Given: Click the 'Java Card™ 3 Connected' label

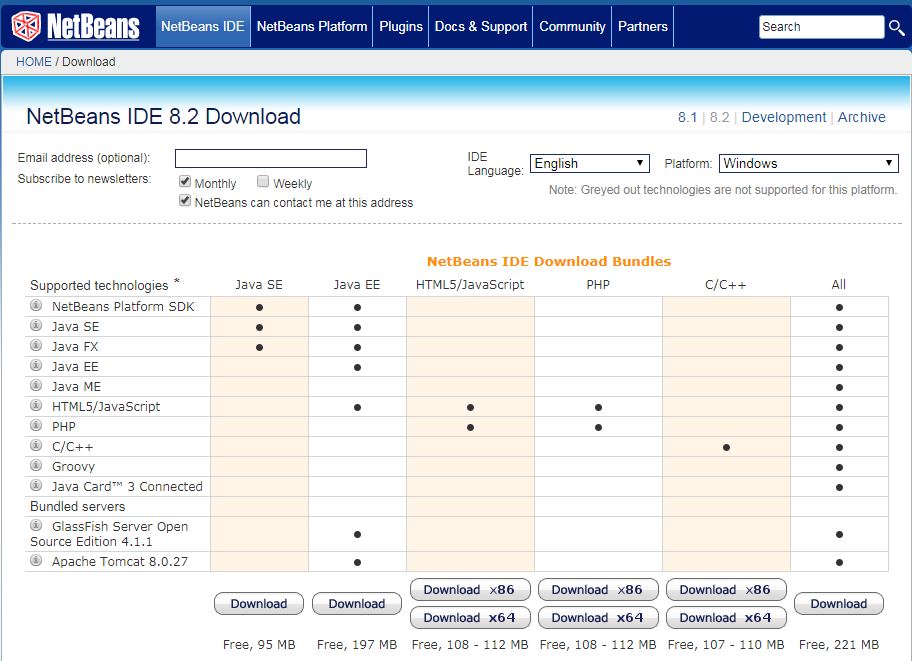Looking at the screenshot, I should (127, 486).
